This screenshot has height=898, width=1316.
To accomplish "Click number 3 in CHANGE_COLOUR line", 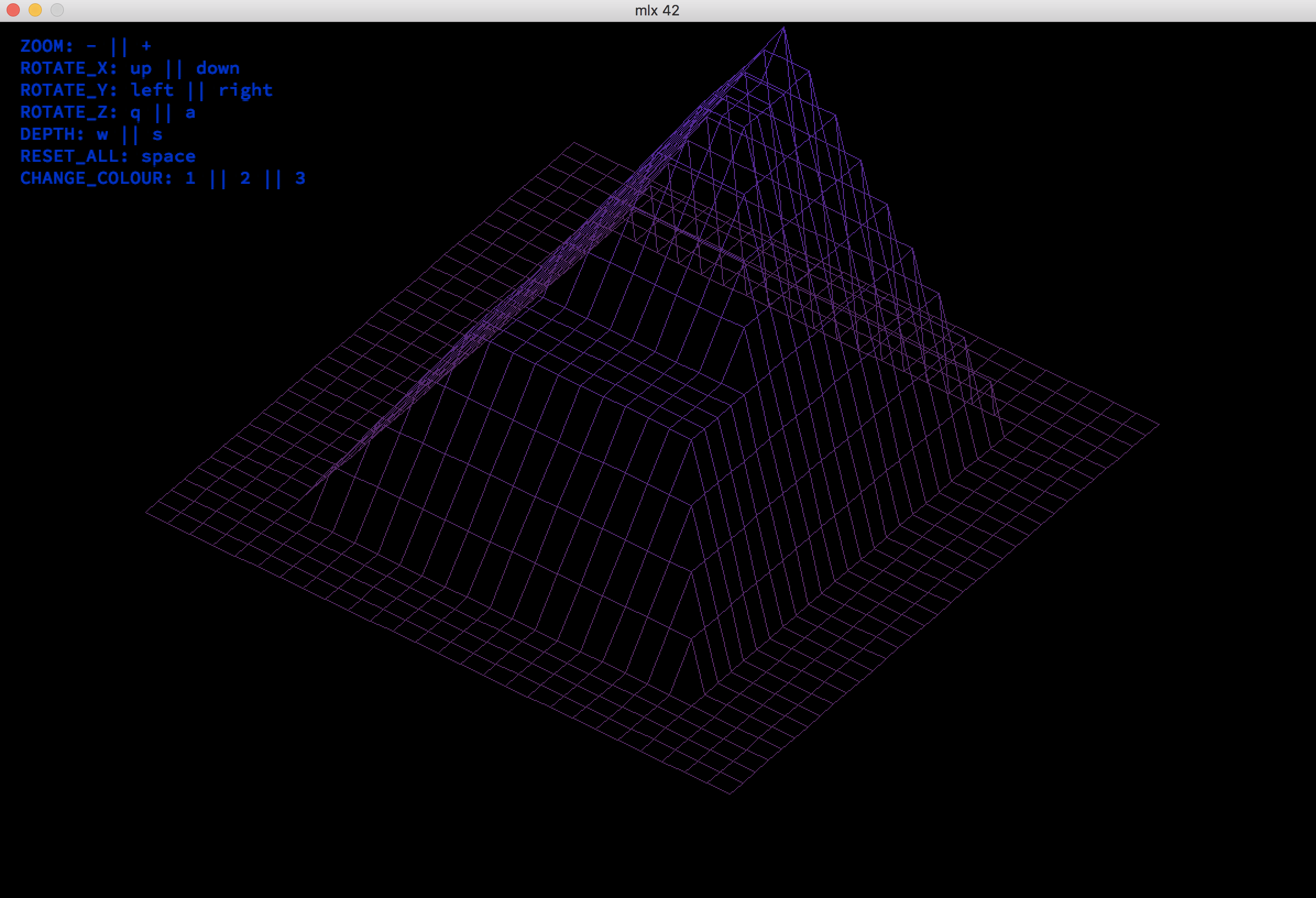I will click(300, 178).
